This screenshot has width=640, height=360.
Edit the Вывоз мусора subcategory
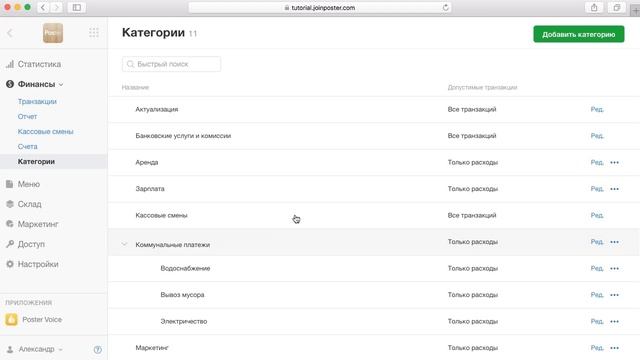[597, 295]
